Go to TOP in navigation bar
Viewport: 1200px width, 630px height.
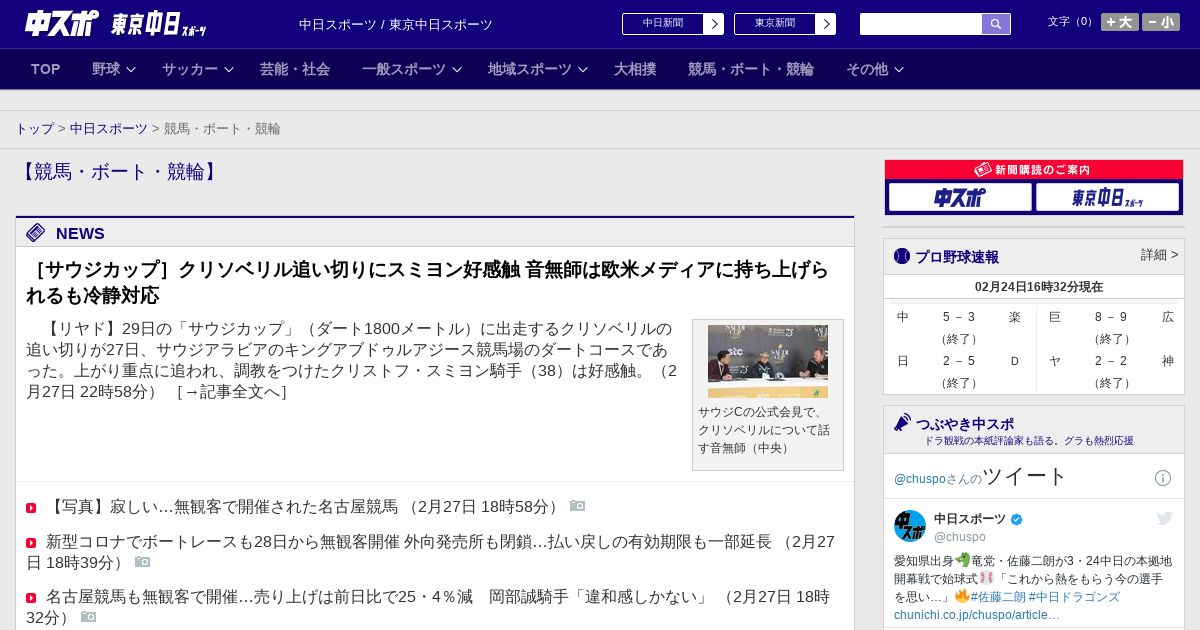(x=46, y=69)
